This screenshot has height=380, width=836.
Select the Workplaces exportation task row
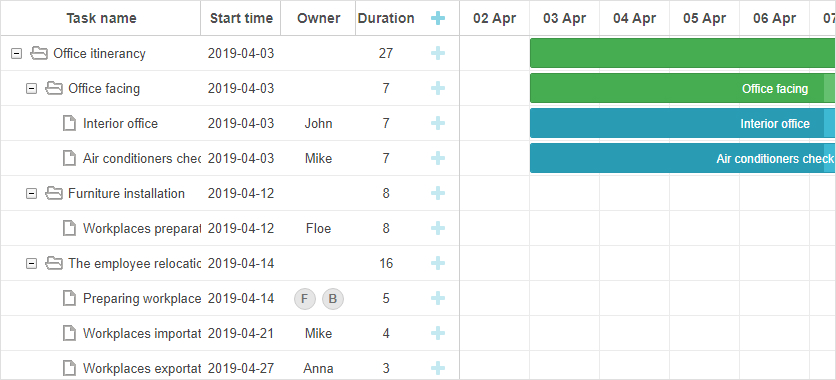pos(230,368)
